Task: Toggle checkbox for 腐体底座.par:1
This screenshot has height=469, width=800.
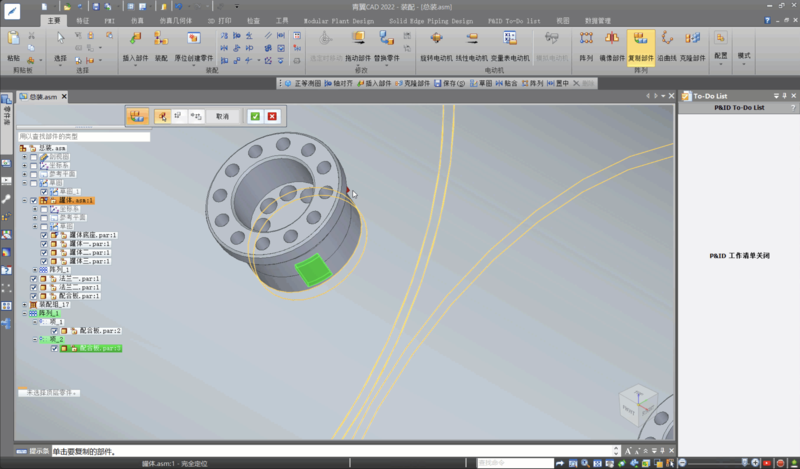Action: click(x=44, y=235)
